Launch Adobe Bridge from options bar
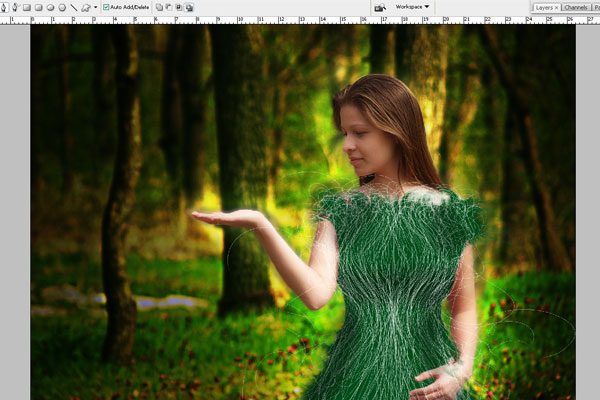The image size is (600, 400). pos(379,7)
